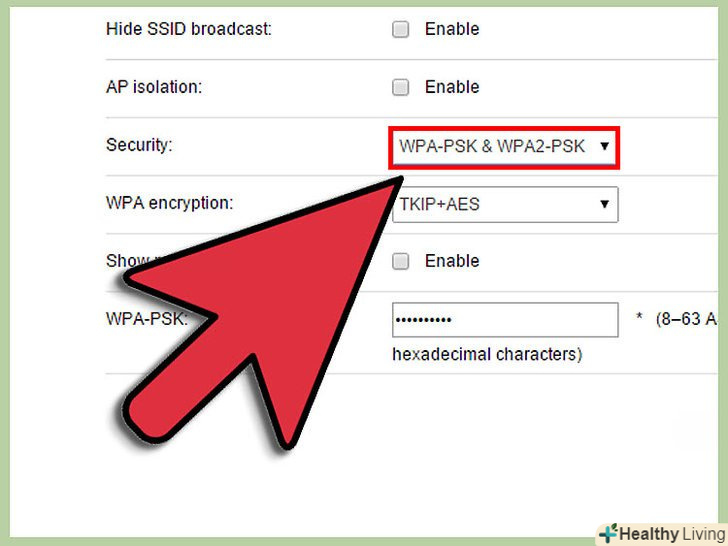This screenshot has height=546, width=728.
Task: Open the Healthy Living watermark text
Action: 672,534
